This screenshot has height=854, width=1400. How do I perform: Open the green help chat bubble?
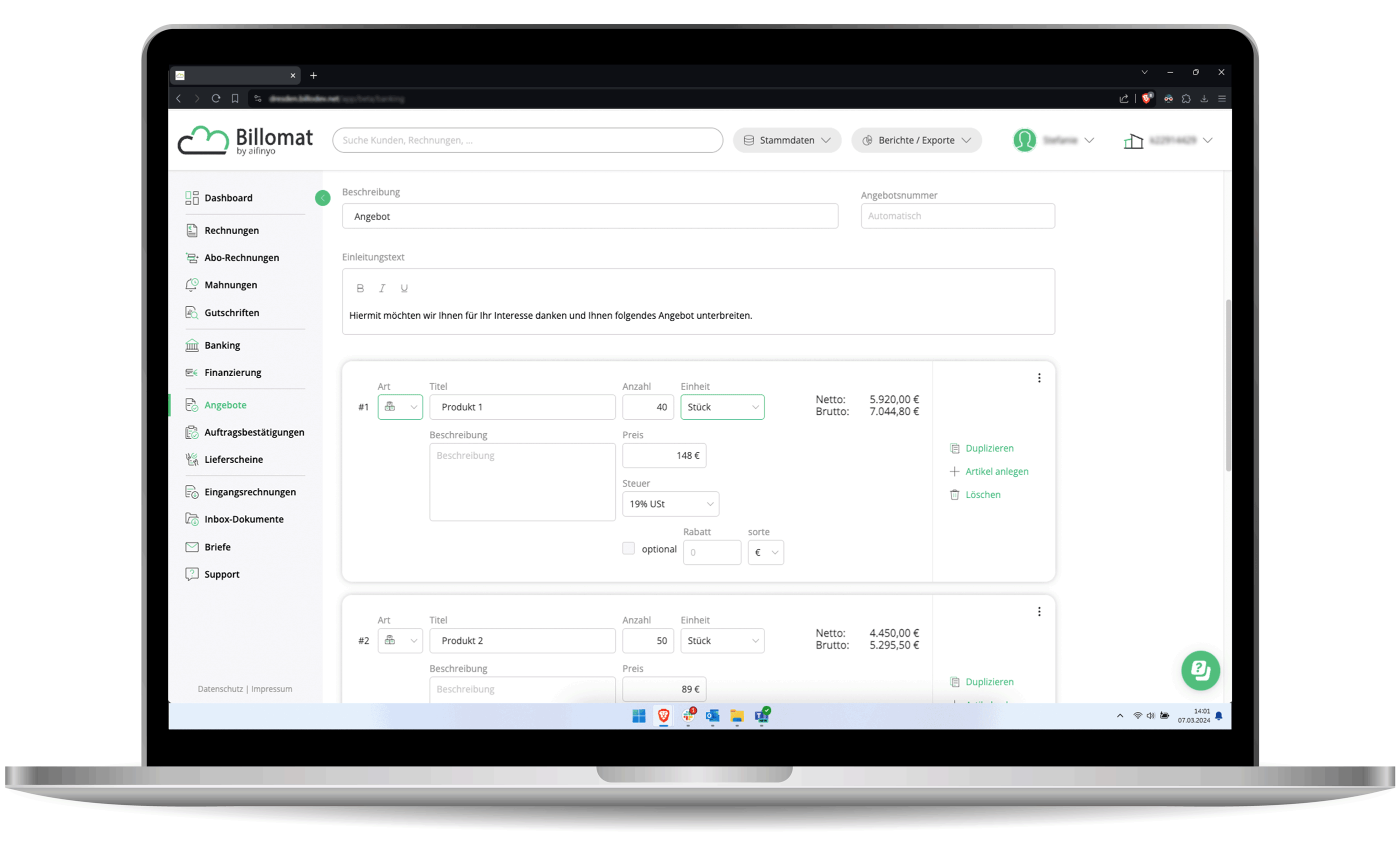pyautogui.click(x=1200, y=670)
